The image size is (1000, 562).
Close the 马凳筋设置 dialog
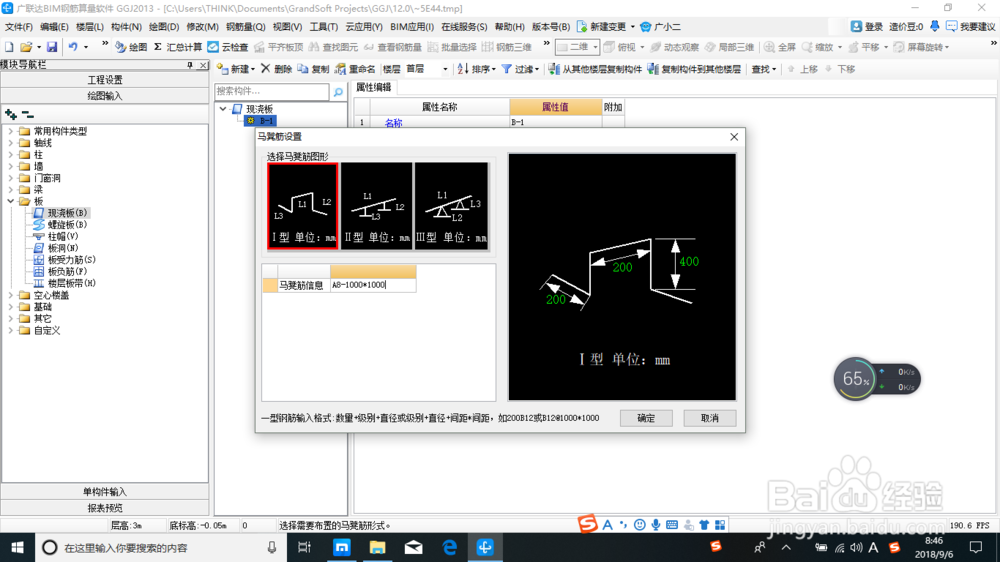pos(734,137)
